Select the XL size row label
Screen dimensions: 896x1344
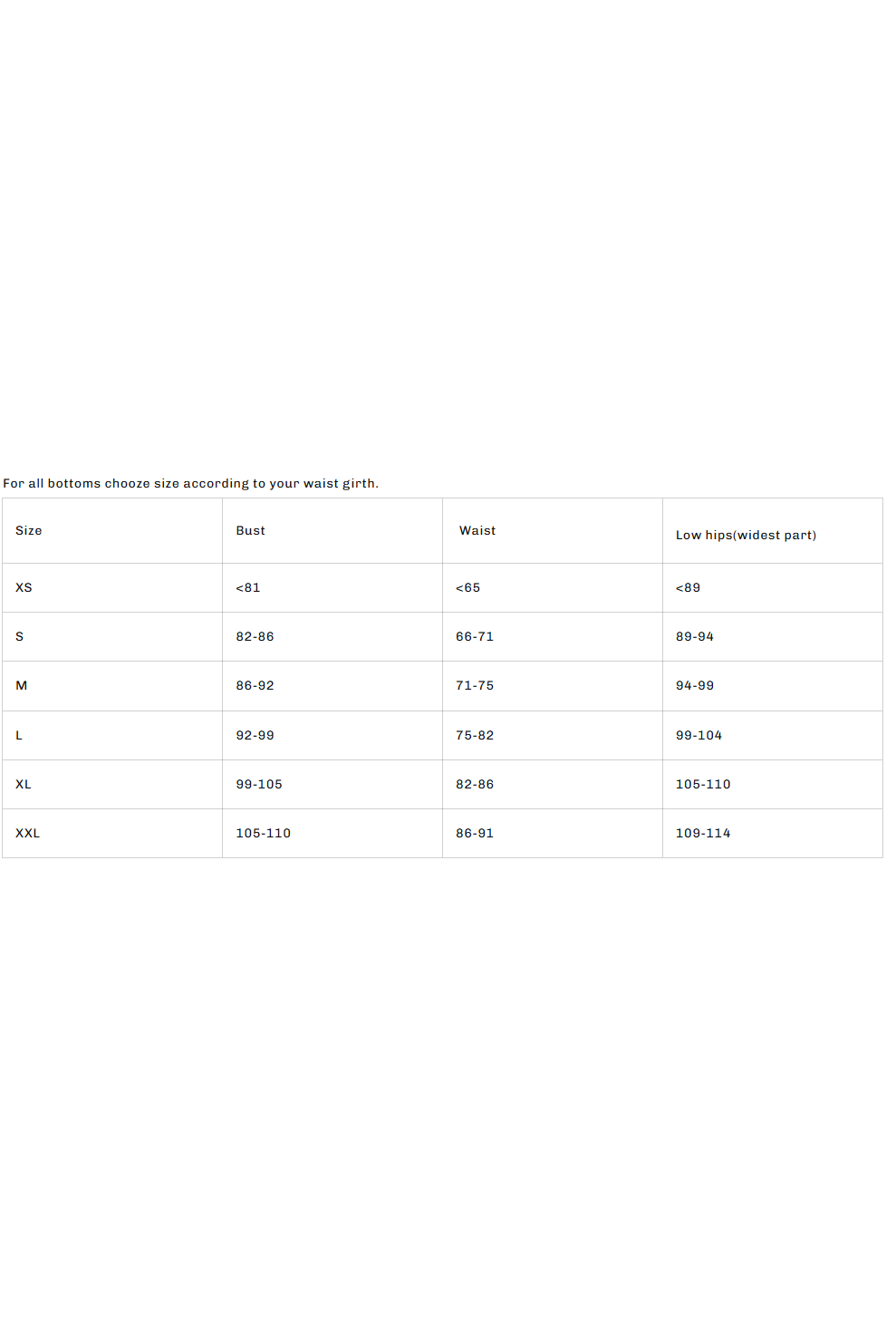coord(24,785)
